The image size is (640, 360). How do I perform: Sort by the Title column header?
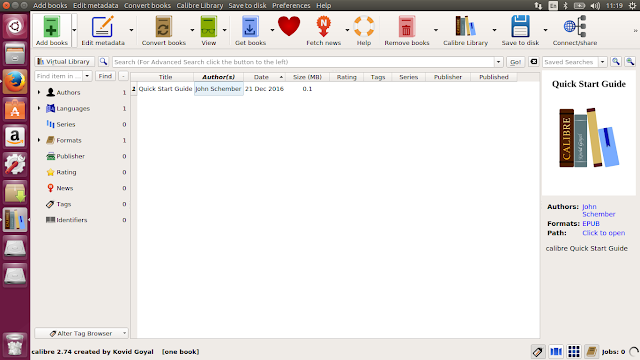pos(165,77)
